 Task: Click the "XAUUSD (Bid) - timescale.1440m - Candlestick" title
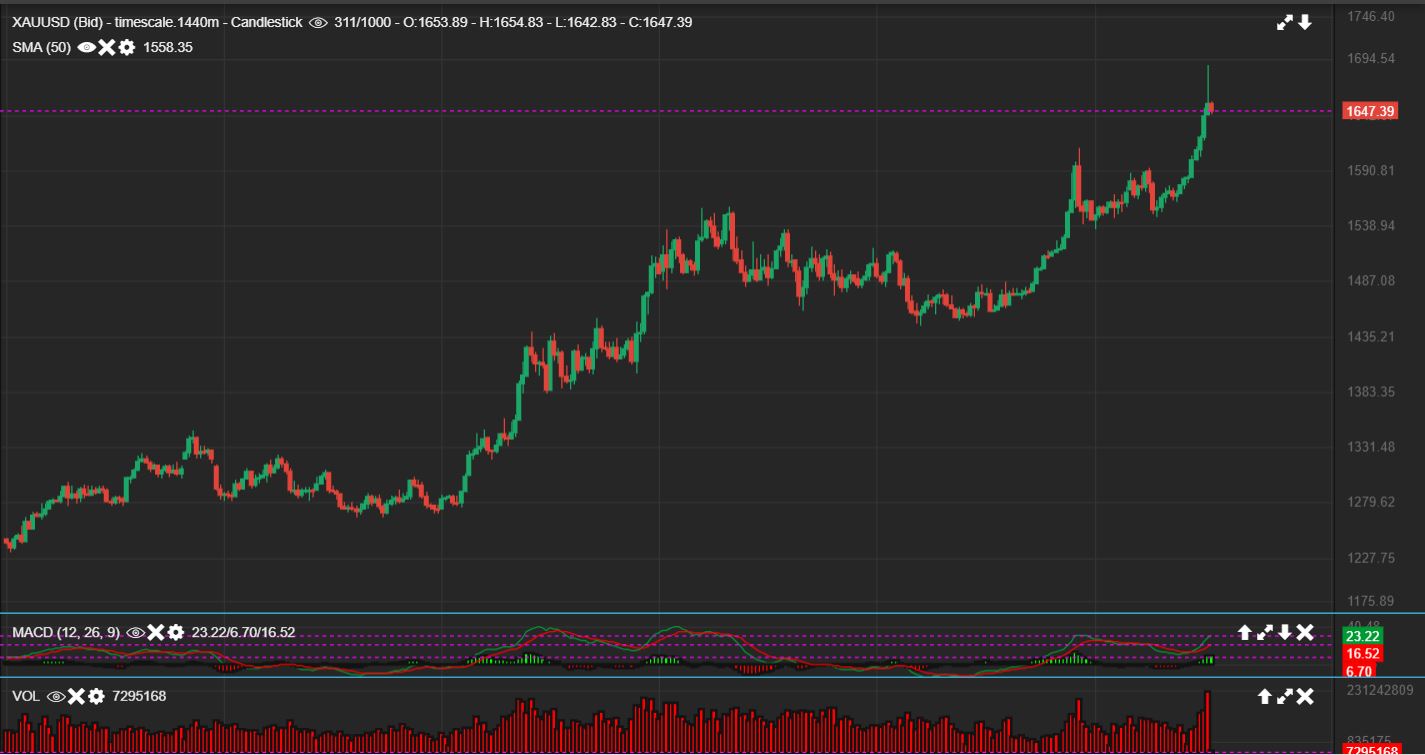click(157, 22)
